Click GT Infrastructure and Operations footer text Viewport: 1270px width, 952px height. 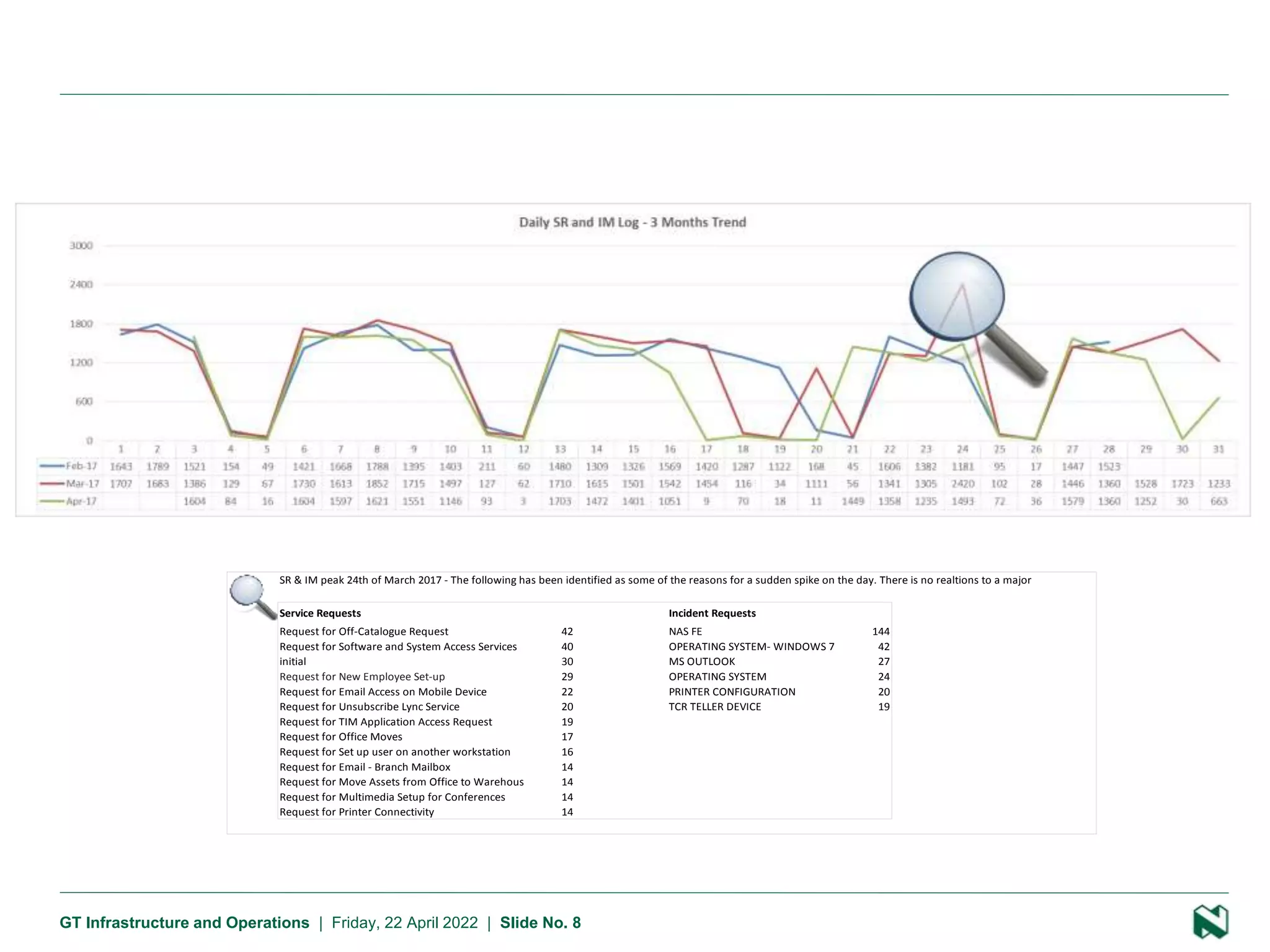tap(184, 922)
